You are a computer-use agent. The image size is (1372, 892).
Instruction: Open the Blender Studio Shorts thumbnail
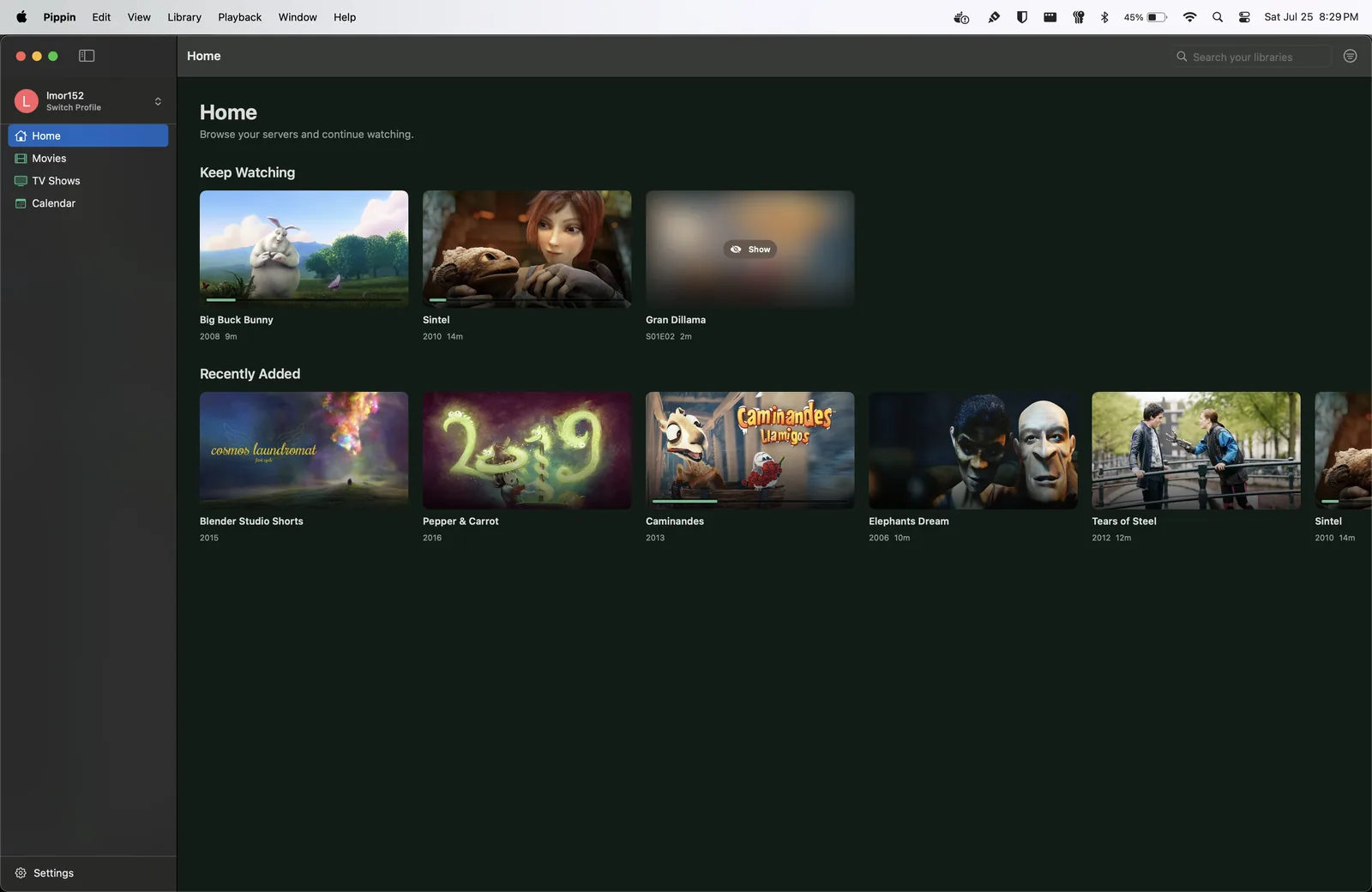click(x=304, y=450)
